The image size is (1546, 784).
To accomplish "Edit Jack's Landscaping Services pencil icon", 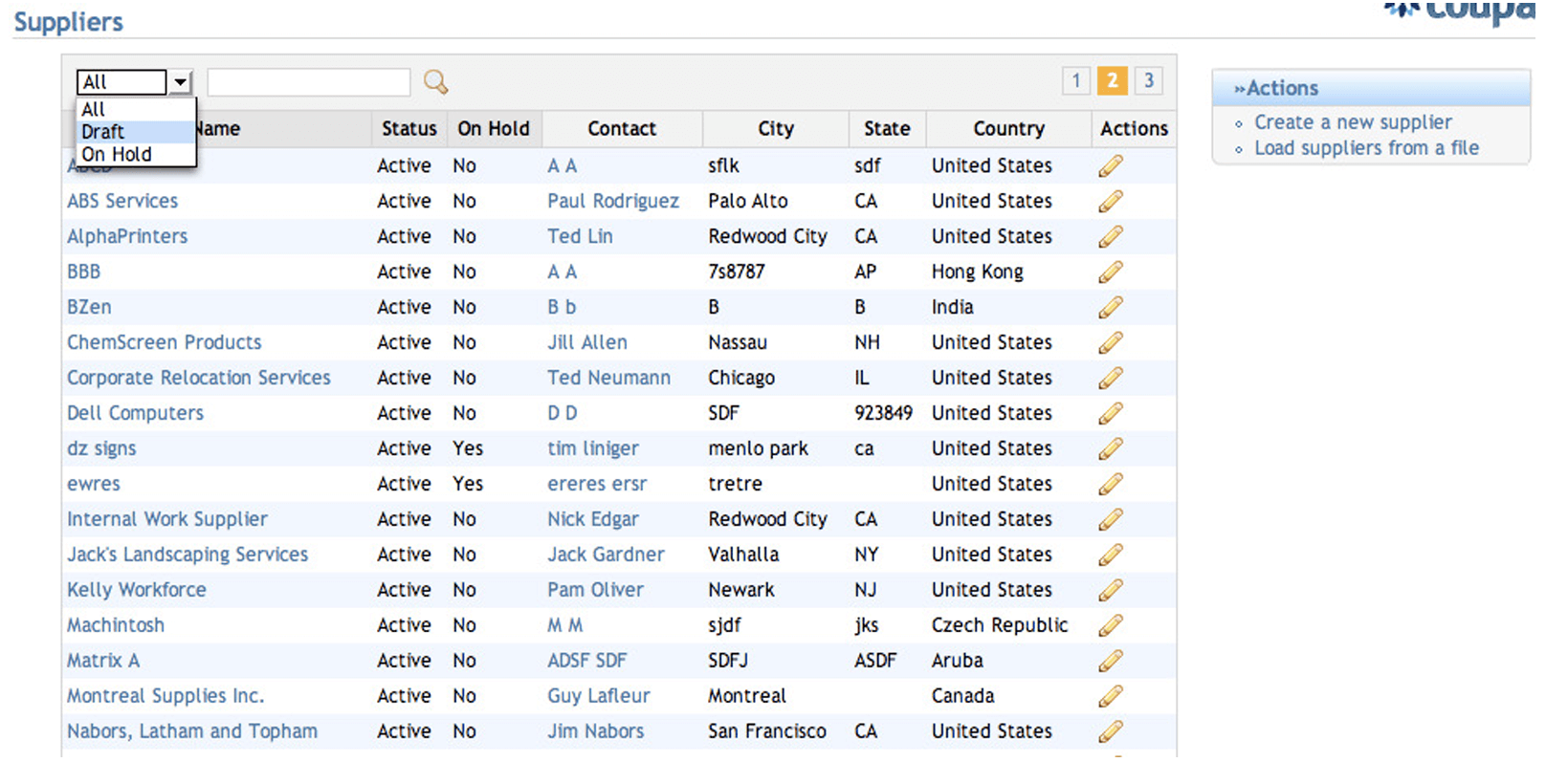I will coord(1111,555).
